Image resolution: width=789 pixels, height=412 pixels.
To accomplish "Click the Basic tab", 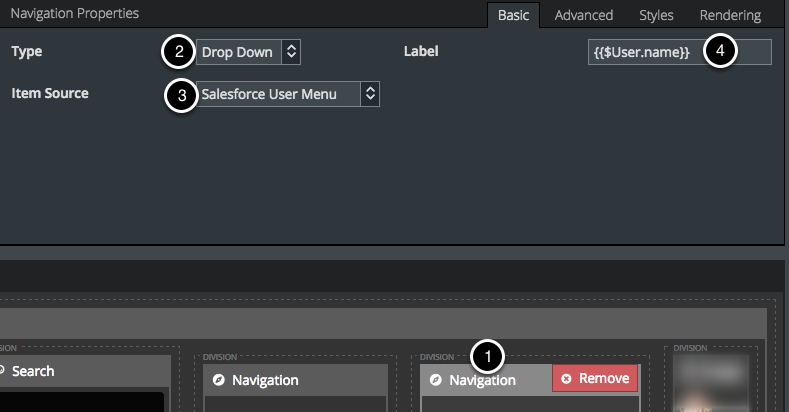I will pos(513,15).
